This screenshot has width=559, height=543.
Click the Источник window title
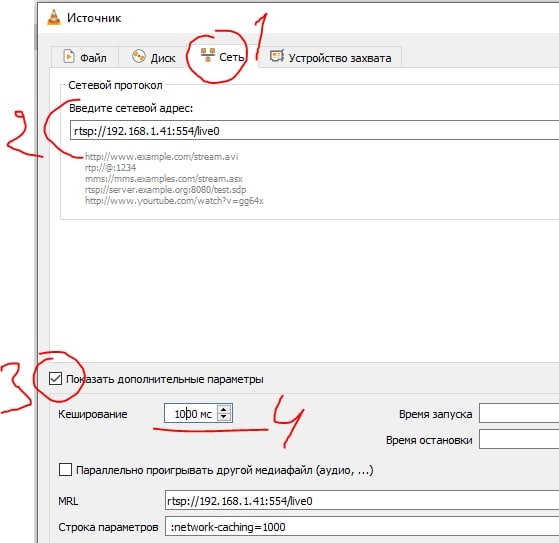94,18
